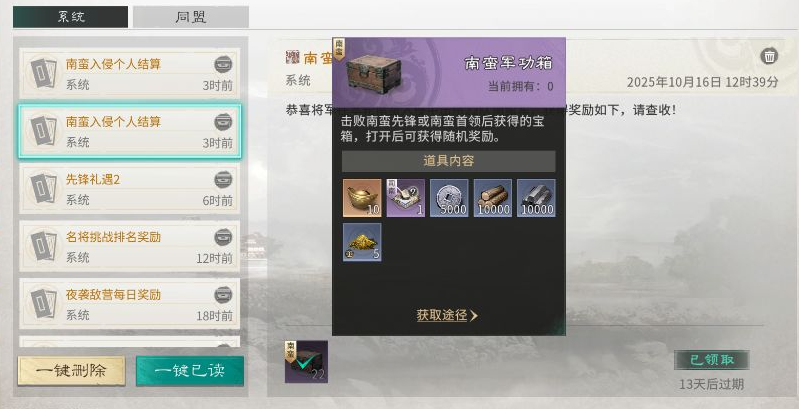Open the 夜袭敌营每日奖励 mail
This screenshot has width=799, height=409.
pos(129,304)
